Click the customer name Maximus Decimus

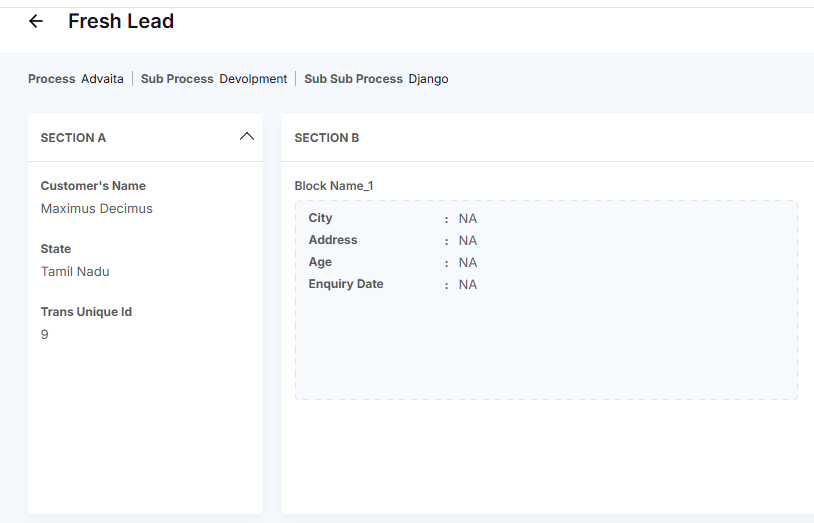(97, 209)
